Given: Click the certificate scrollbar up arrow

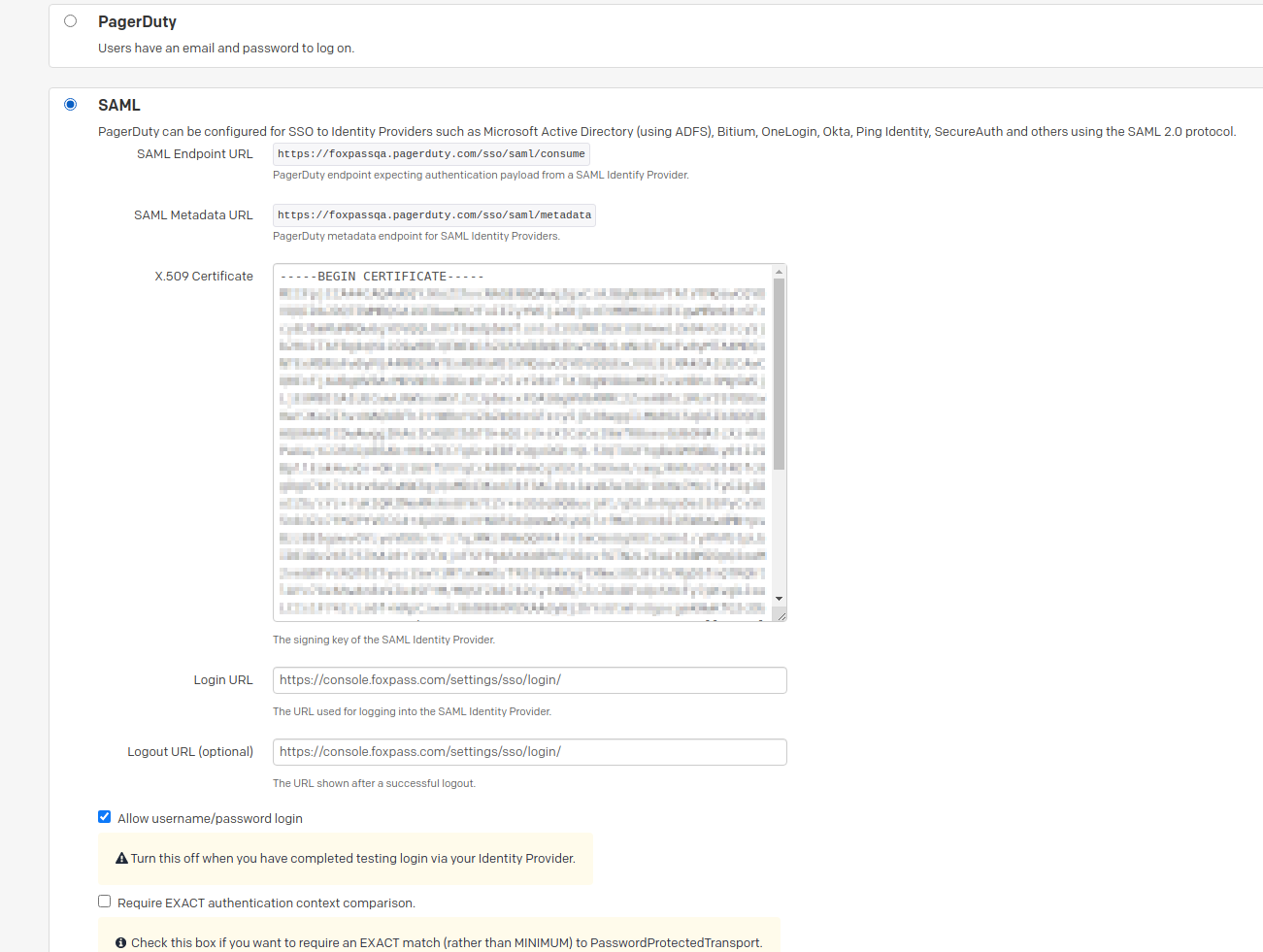Looking at the screenshot, I should coord(779,272).
